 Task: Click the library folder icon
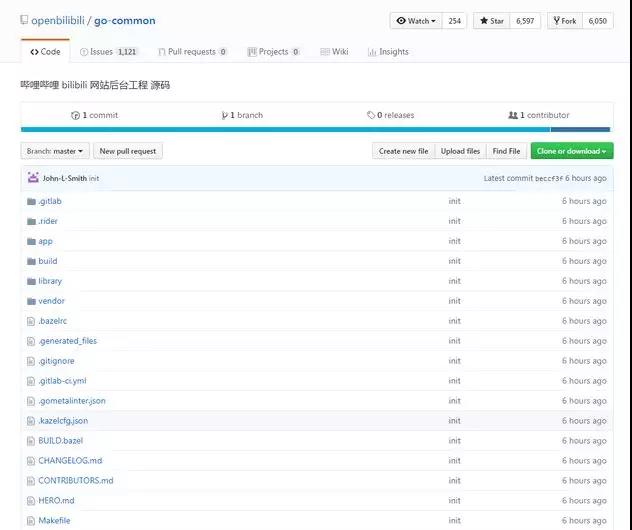[x=31, y=281]
